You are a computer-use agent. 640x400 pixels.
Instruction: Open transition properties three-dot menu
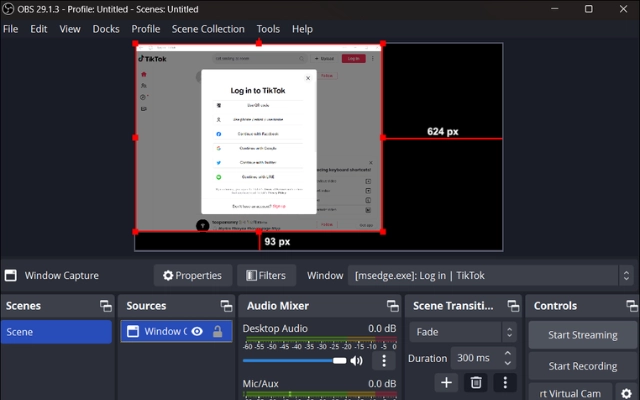505,382
